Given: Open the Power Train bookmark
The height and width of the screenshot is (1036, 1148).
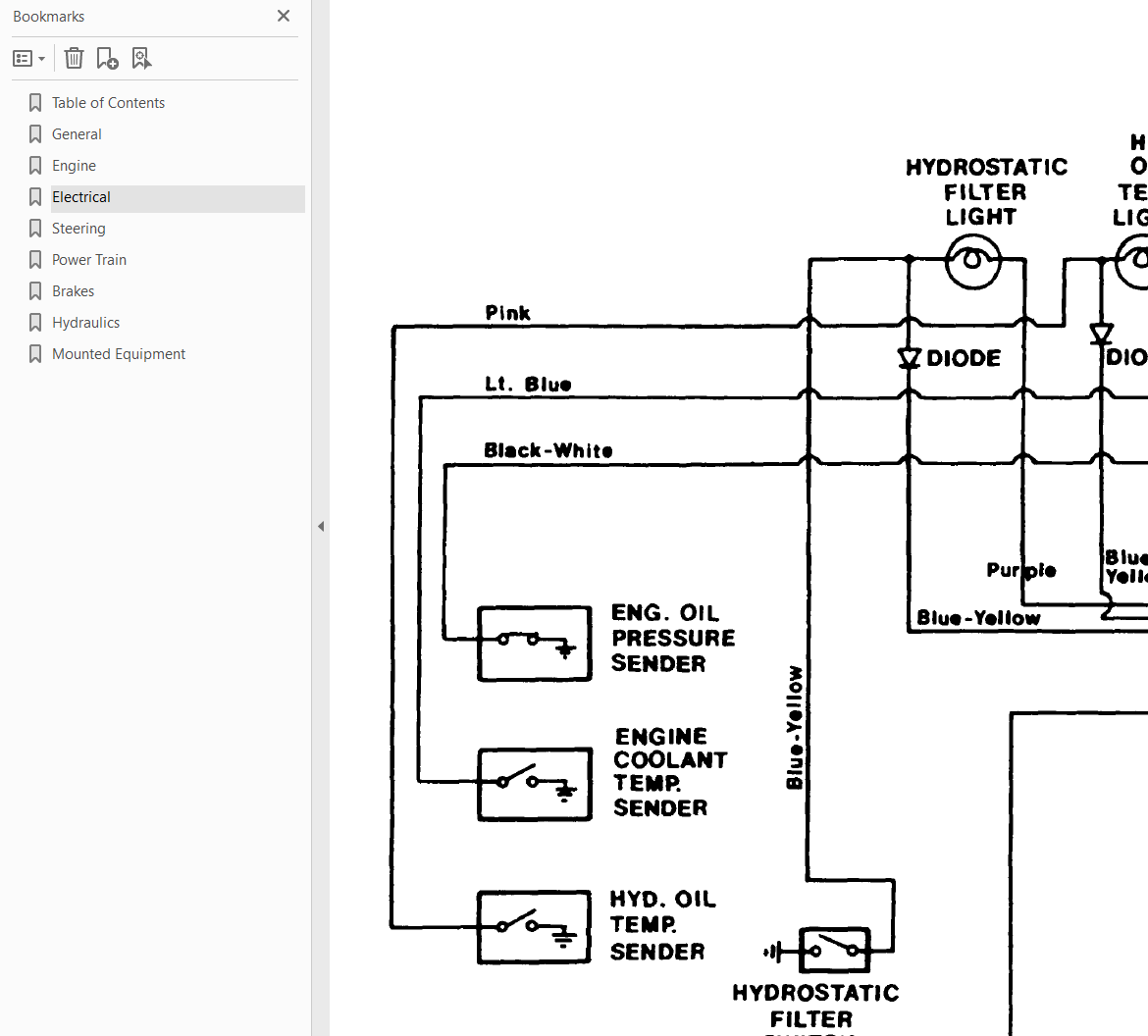Looking at the screenshot, I should 89,260.
